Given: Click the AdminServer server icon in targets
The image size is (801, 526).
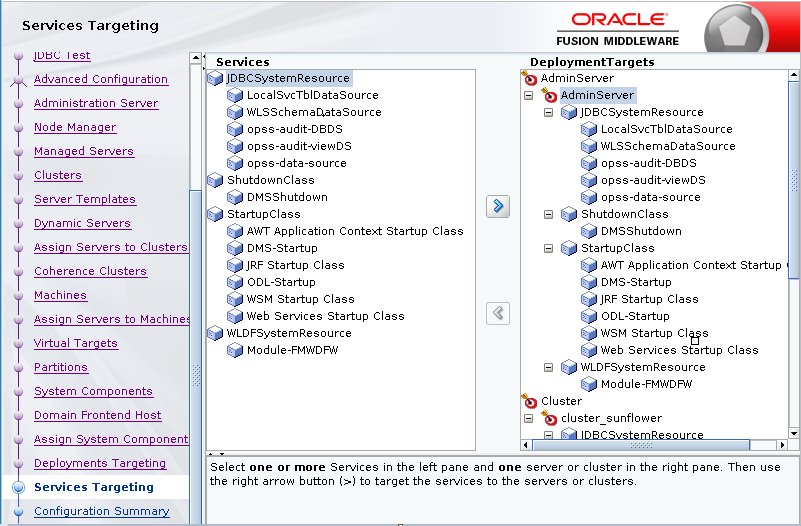Looking at the screenshot, I should tap(549, 95).
